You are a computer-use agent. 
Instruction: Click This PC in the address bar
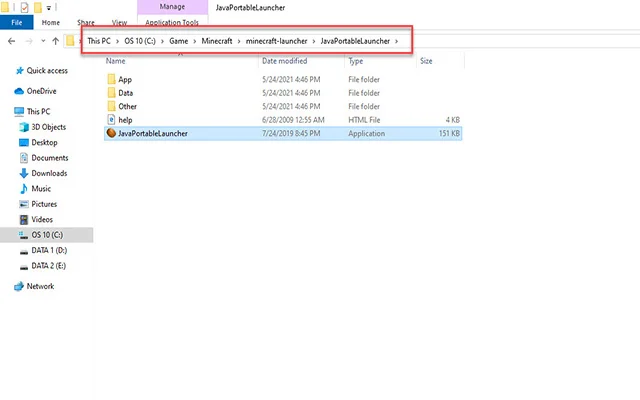click(x=99, y=41)
